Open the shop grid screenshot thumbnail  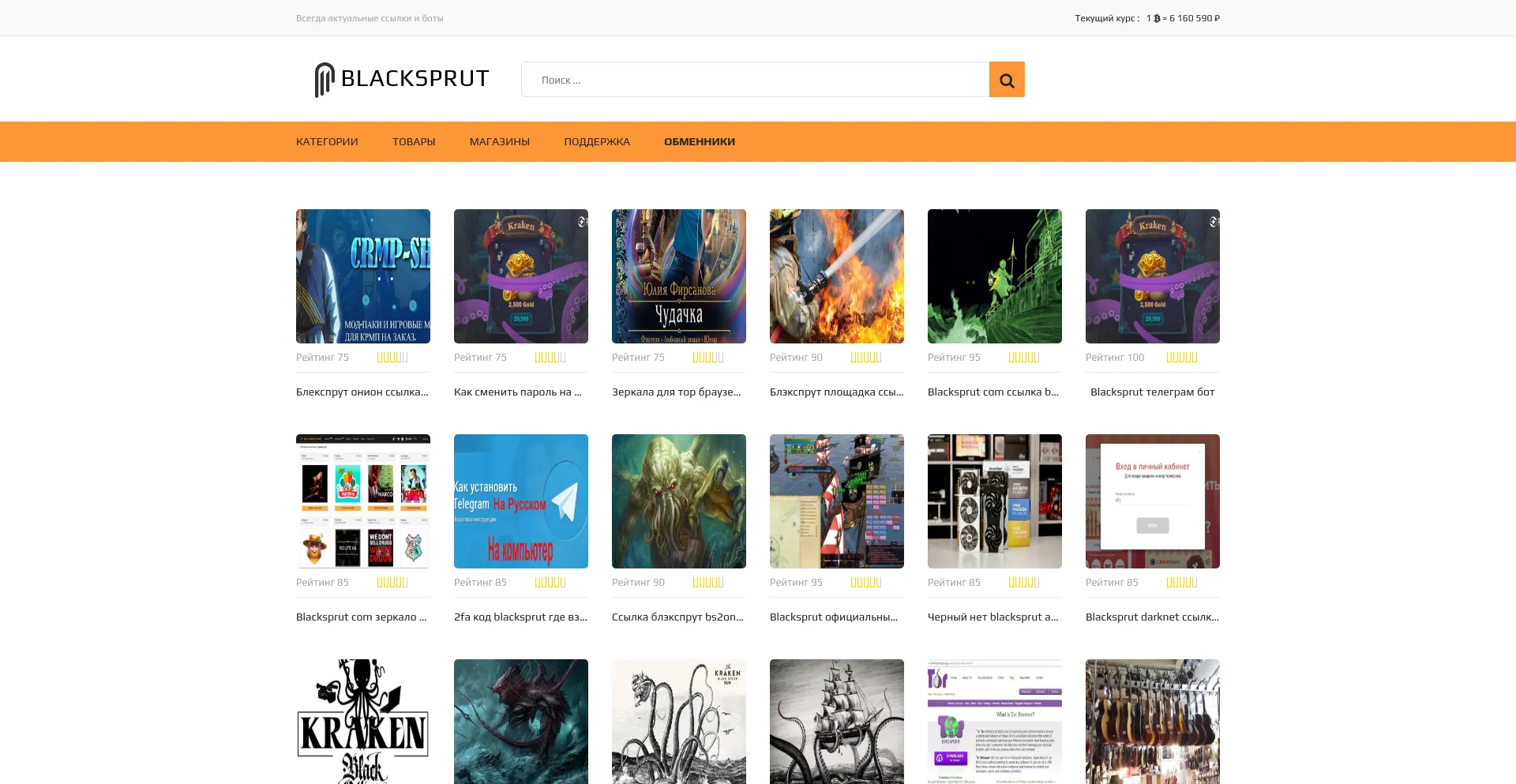363,501
